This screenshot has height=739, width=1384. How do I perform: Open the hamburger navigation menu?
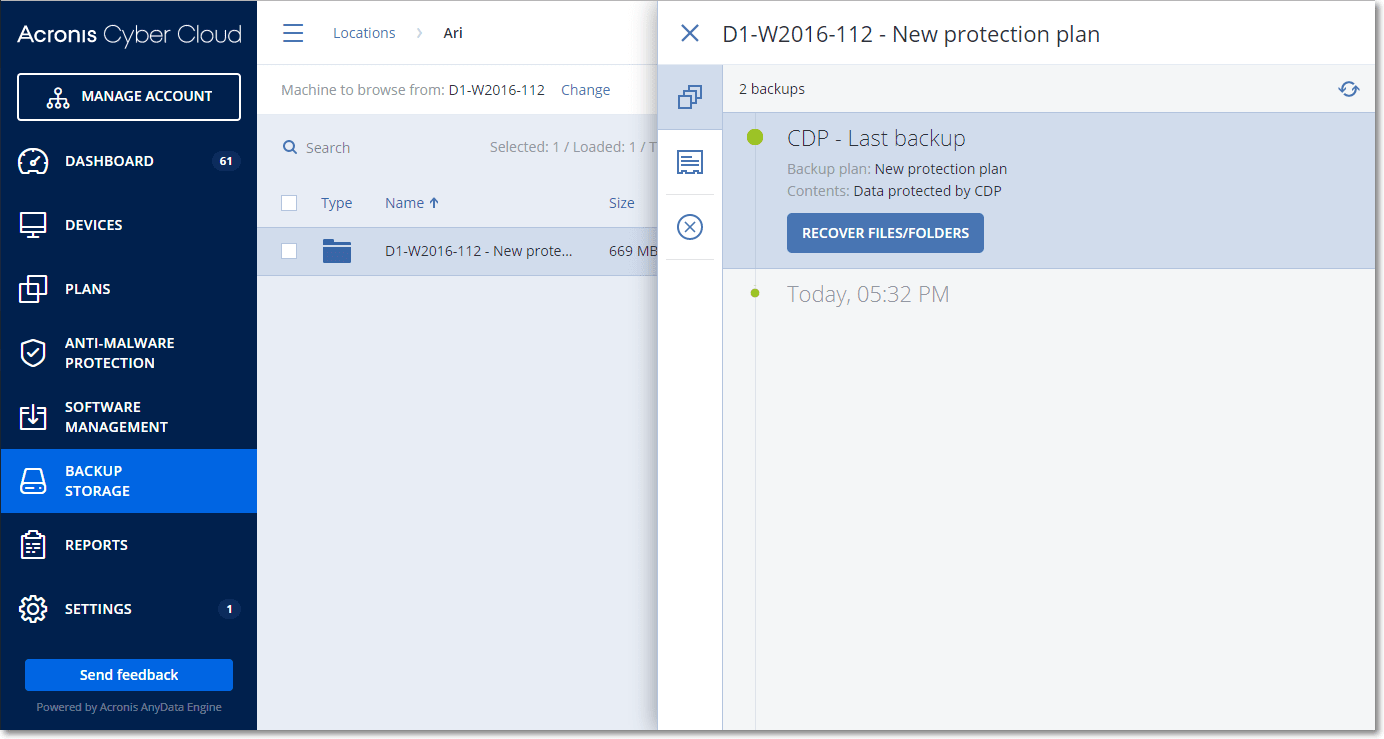(x=293, y=32)
